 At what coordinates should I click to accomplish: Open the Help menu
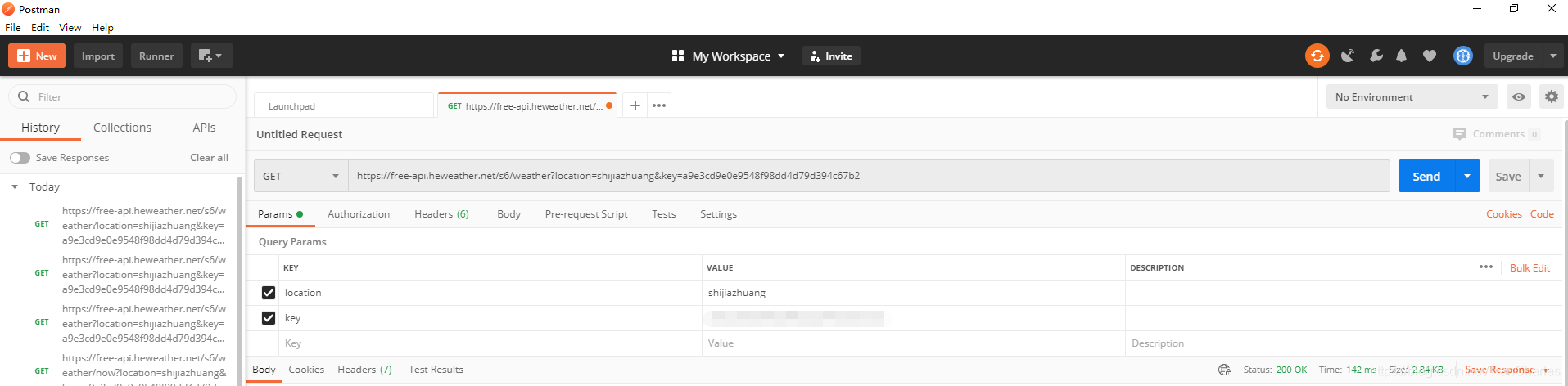(x=102, y=27)
